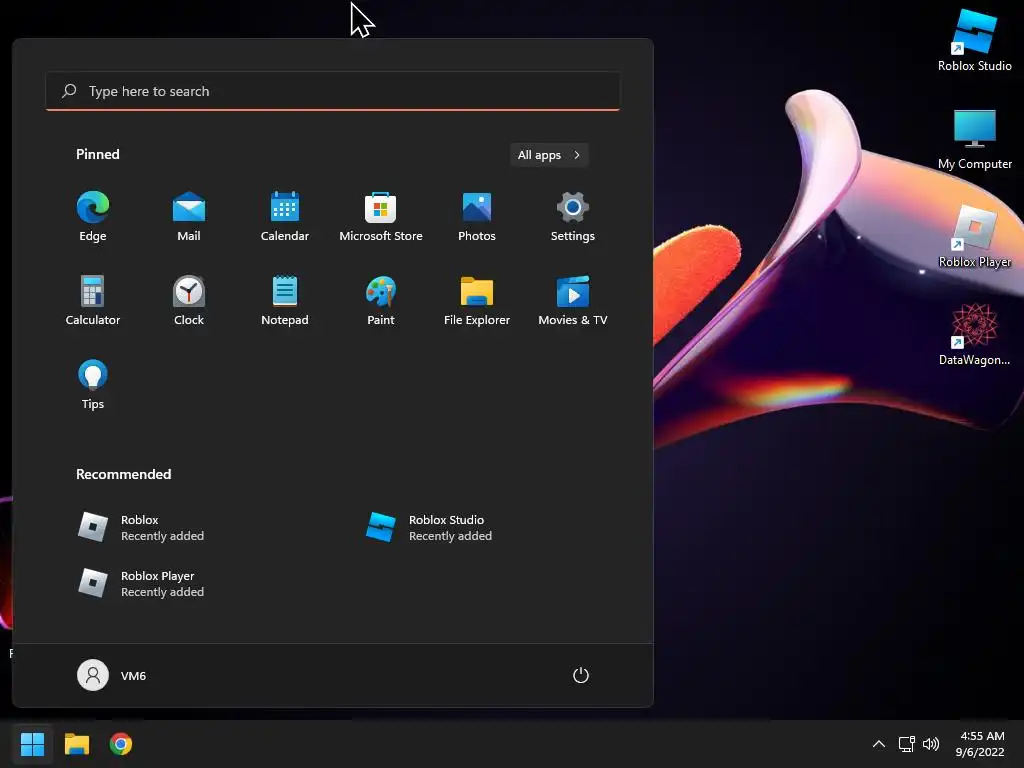Show hidden system tray icons
The height and width of the screenshot is (768, 1024).
pyautogui.click(x=879, y=744)
